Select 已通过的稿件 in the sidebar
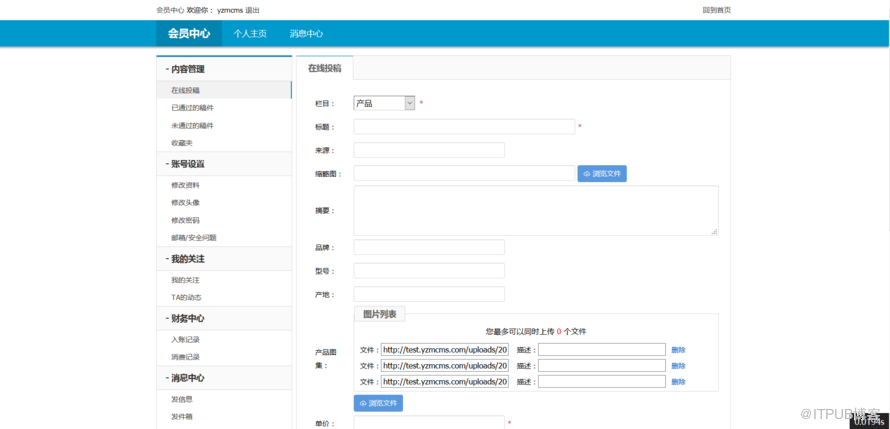The height and width of the screenshot is (429, 890). [192, 107]
